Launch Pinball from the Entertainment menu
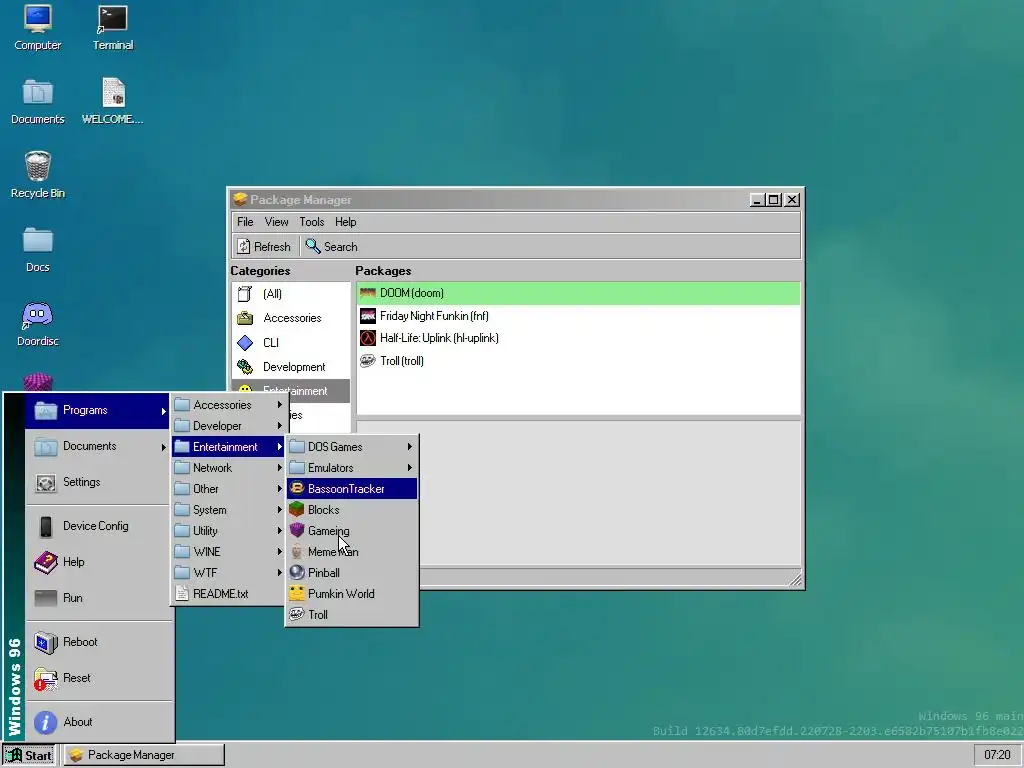The width and height of the screenshot is (1024, 768). pos(352,573)
